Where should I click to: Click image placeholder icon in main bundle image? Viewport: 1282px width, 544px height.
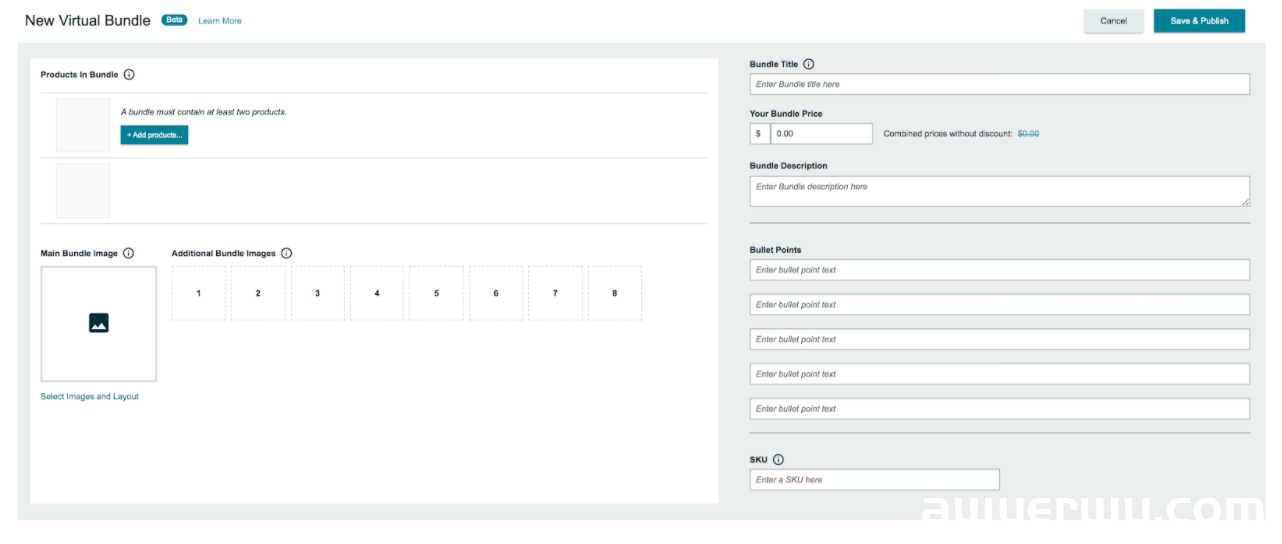pos(98,323)
